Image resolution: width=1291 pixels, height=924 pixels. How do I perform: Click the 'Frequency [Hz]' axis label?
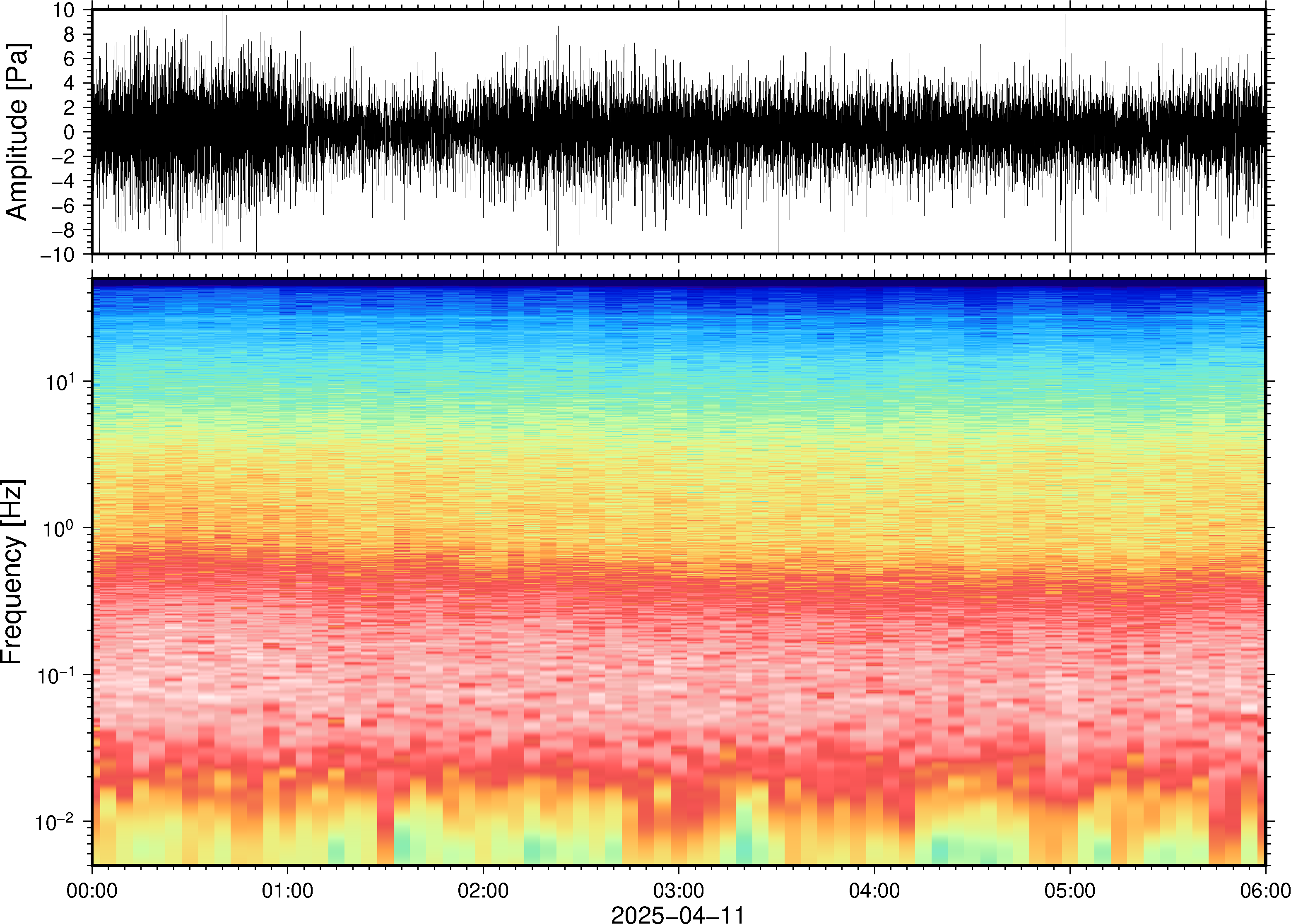(12, 572)
